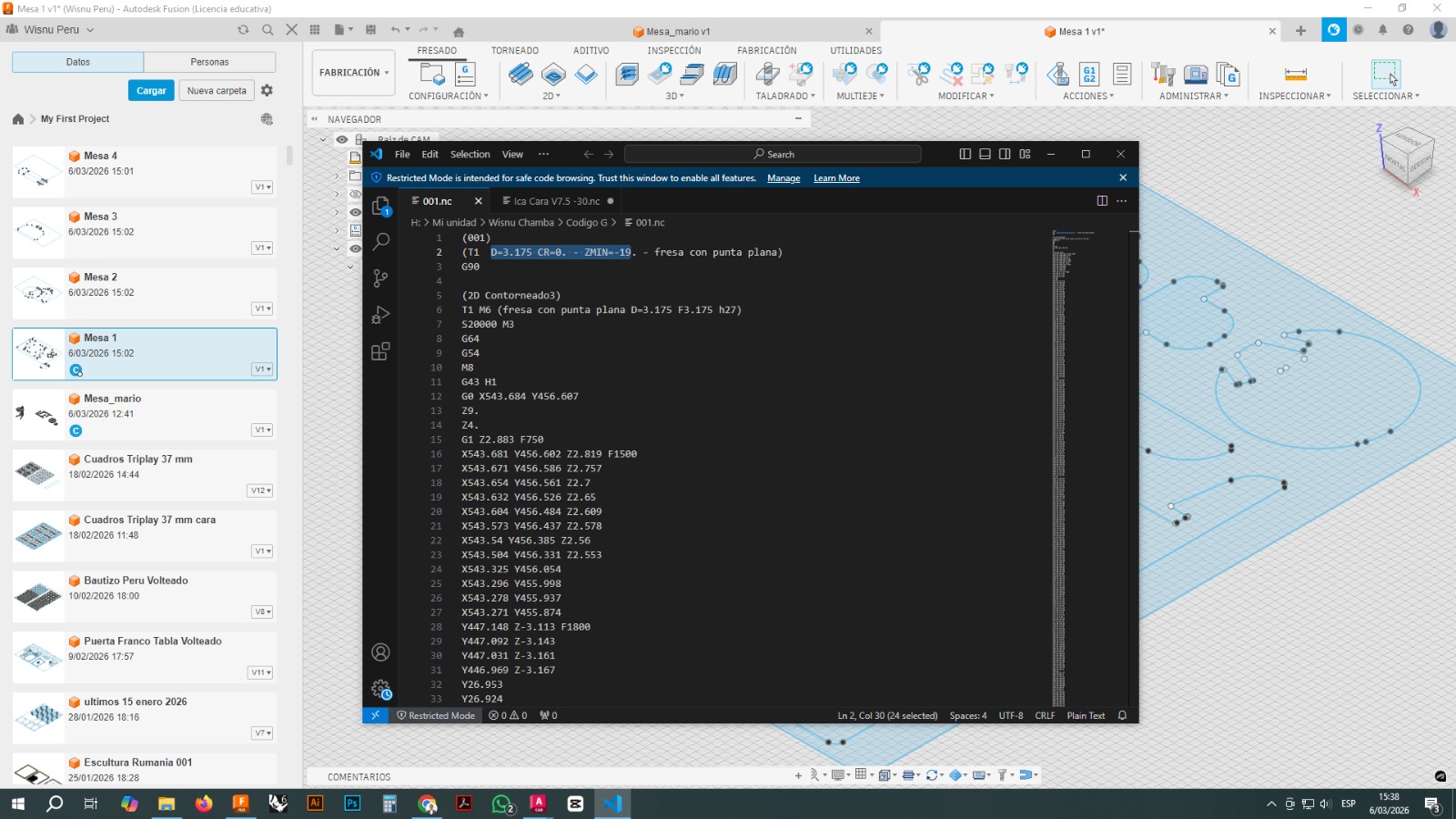The width and height of the screenshot is (1456, 819).
Task: Open the Learn More link in Restricted Mode banner
Action: click(x=835, y=177)
